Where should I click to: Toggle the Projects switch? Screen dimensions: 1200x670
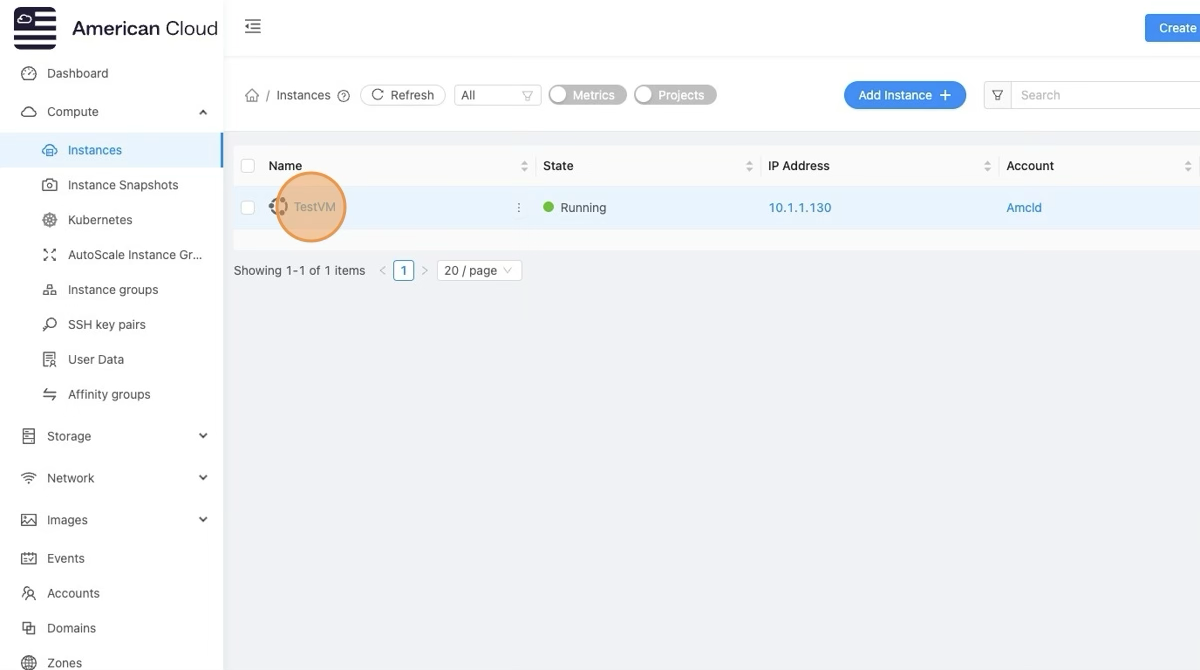tap(675, 95)
